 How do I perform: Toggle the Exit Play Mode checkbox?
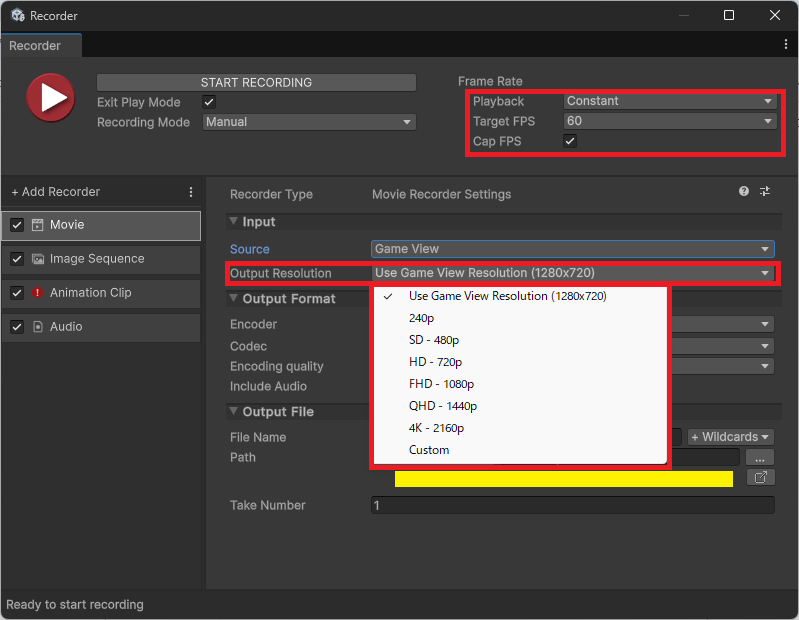click(209, 102)
